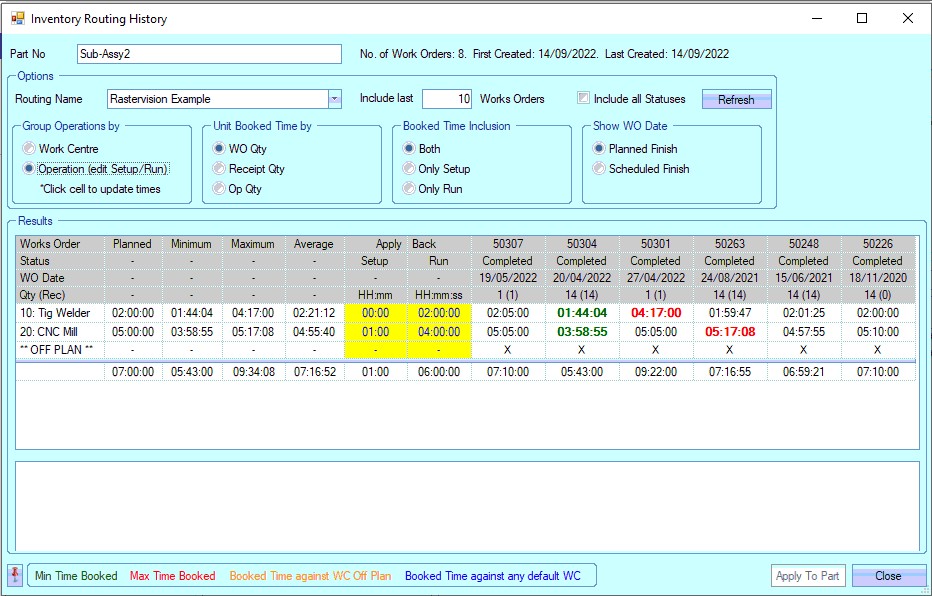Screen dimensions: 932x596
Task: Enable Include all Statuses checkbox
Action: tap(584, 99)
